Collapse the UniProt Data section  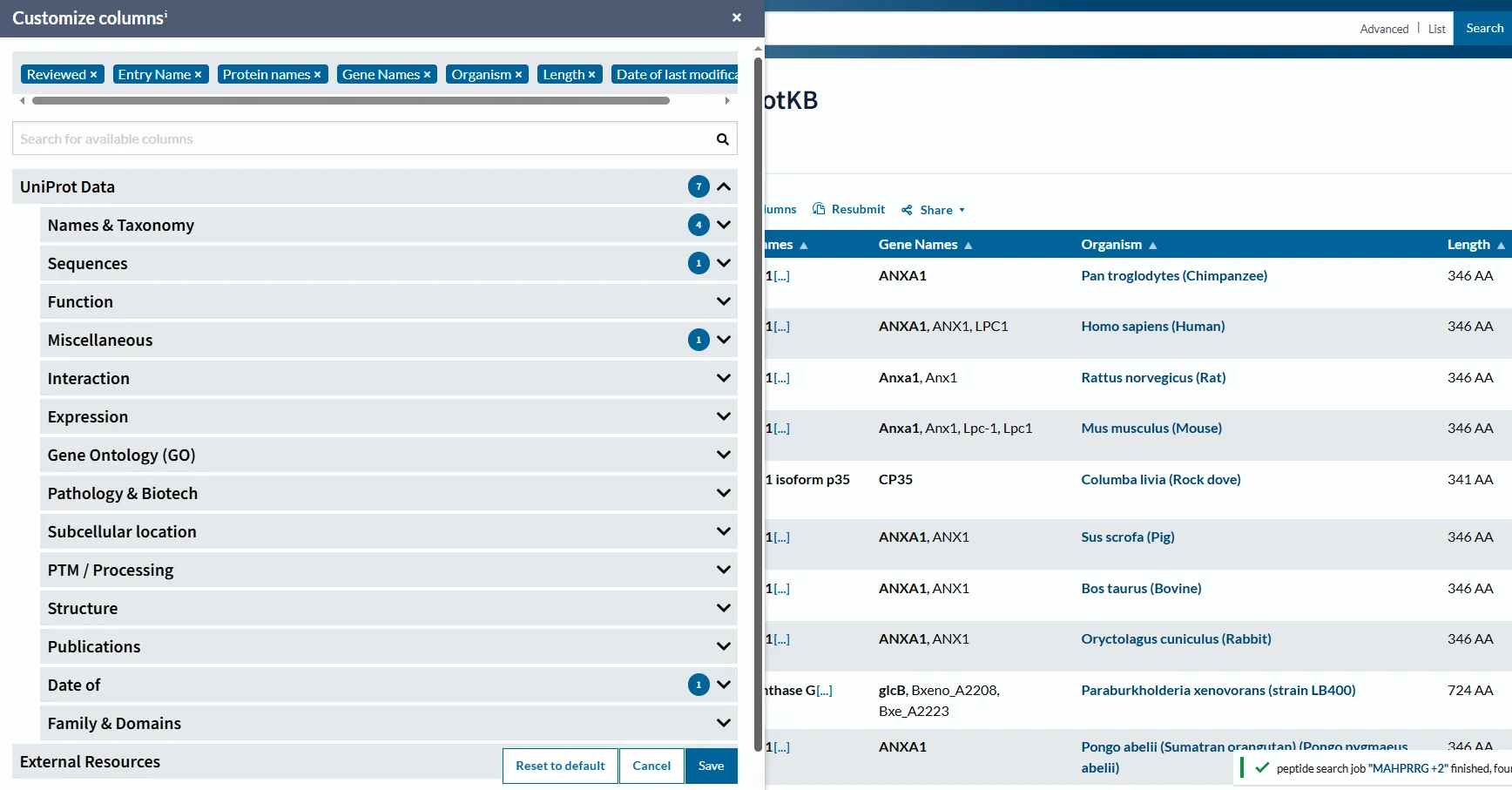pyautogui.click(x=724, y=186)
